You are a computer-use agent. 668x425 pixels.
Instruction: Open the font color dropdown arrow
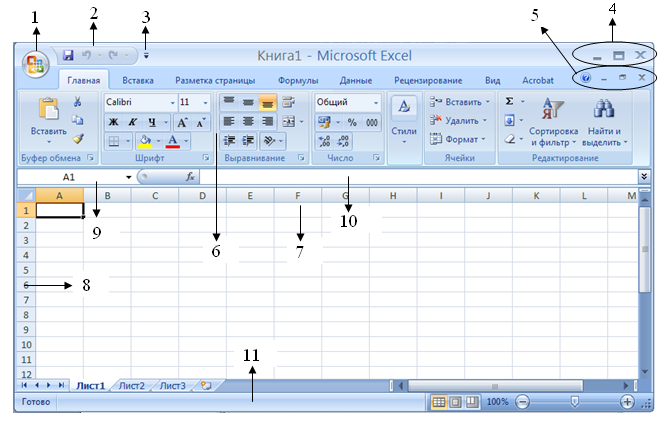click(186, 141)
